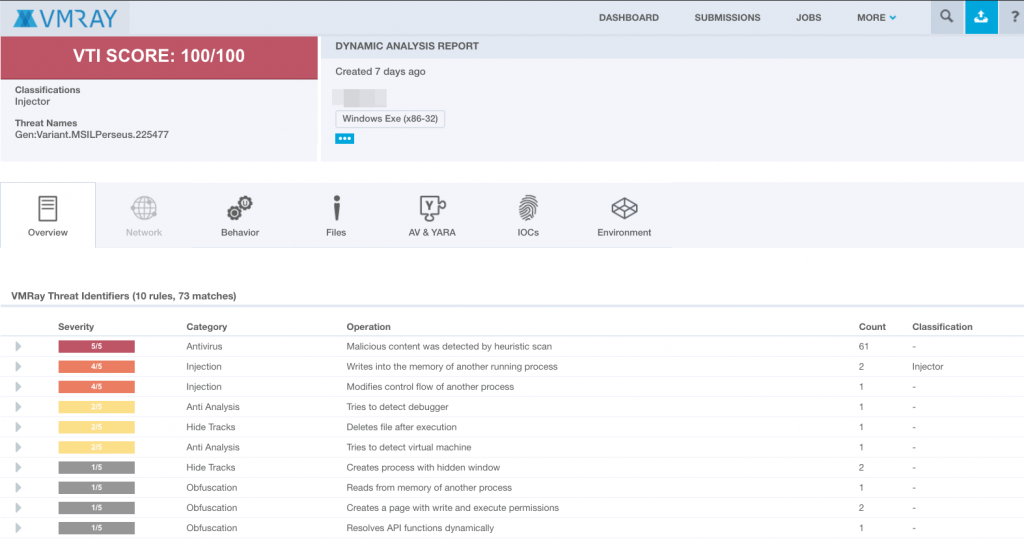Click the Severity column header
The width and height of the screenshot is (1024, 548).
pyautogui.click(x=76, y=327)
